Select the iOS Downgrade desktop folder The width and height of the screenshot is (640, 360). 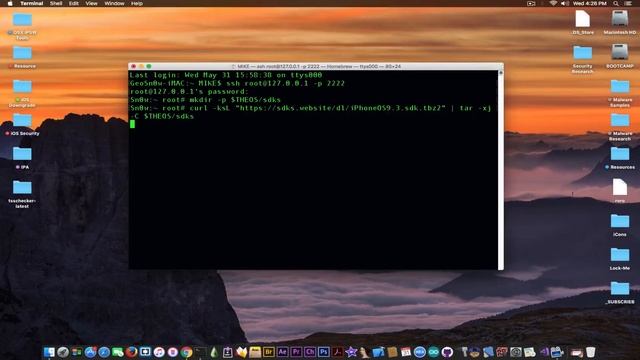point(22,92)
